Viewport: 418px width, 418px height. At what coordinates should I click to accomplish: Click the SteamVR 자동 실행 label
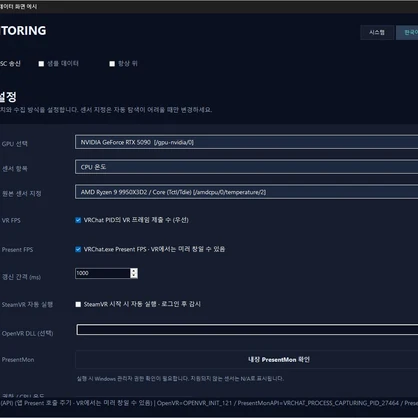tap(27, 305)
